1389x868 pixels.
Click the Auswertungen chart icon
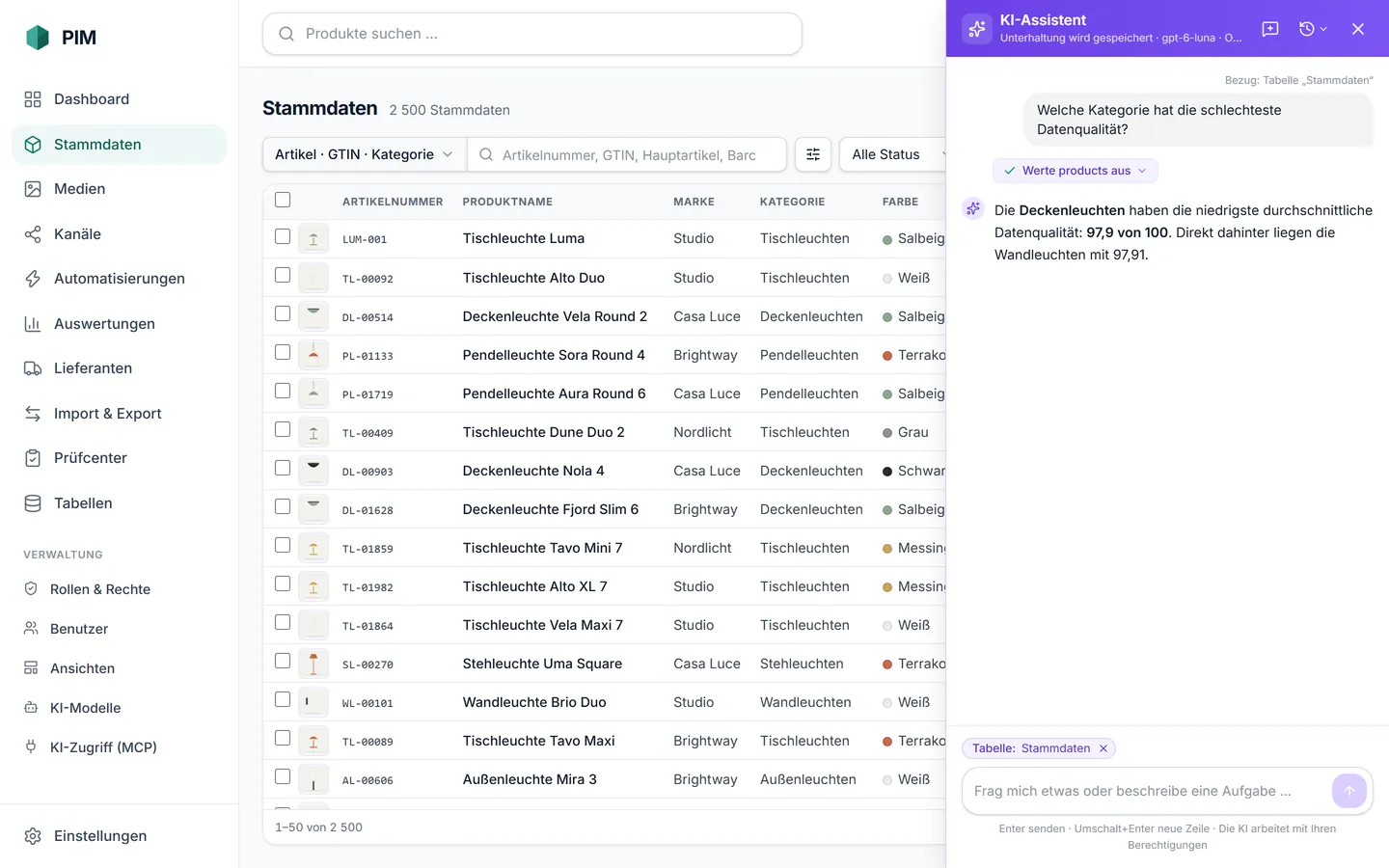click(x=33, y=324)
